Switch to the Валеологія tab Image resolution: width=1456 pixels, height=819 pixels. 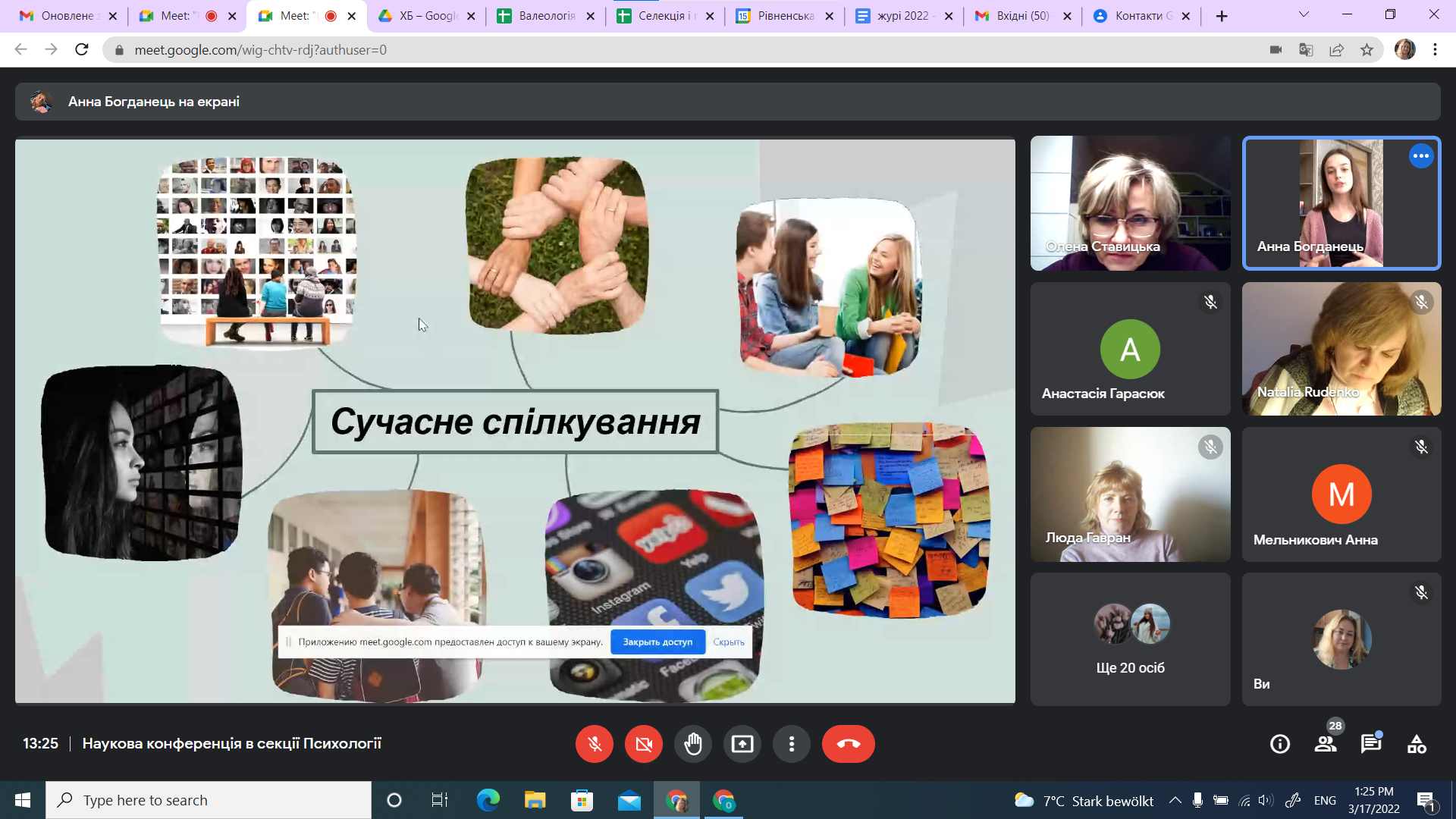[546, 16]
